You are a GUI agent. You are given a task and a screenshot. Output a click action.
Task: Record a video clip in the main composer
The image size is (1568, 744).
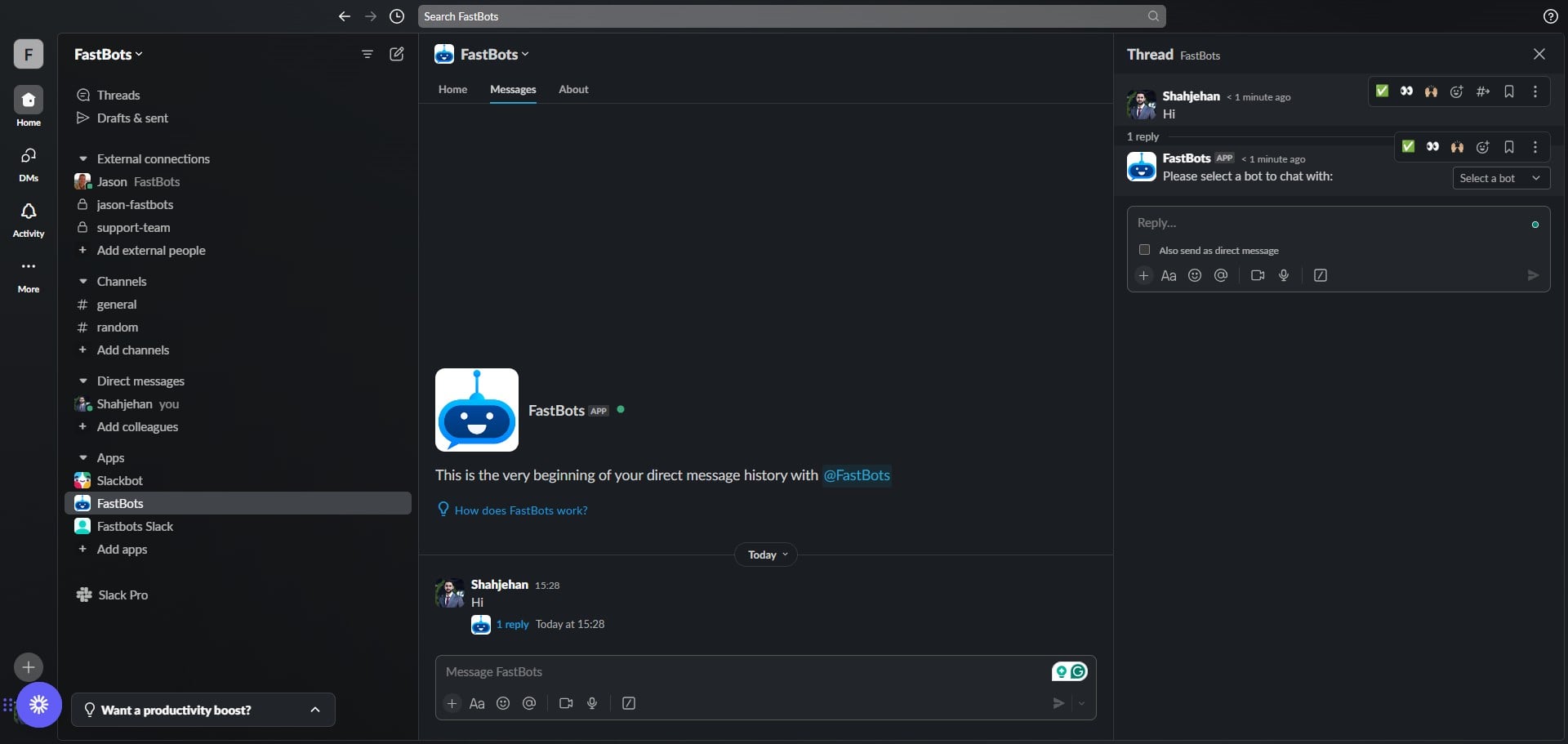point(566,703)
